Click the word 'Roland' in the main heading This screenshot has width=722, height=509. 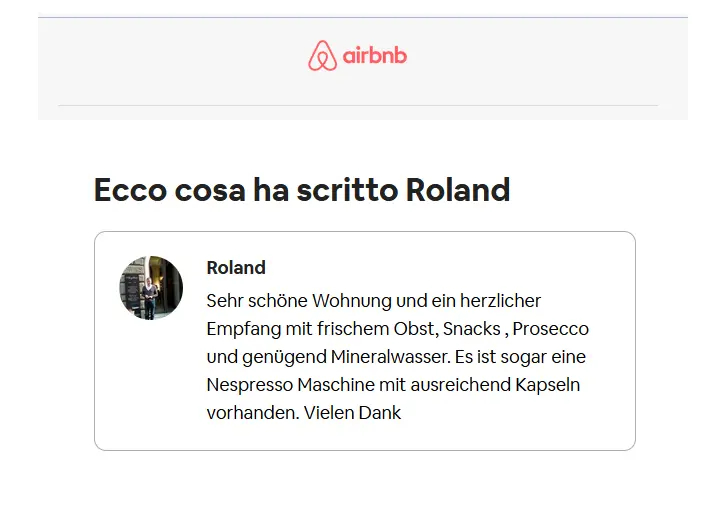(x=458, y=189)
